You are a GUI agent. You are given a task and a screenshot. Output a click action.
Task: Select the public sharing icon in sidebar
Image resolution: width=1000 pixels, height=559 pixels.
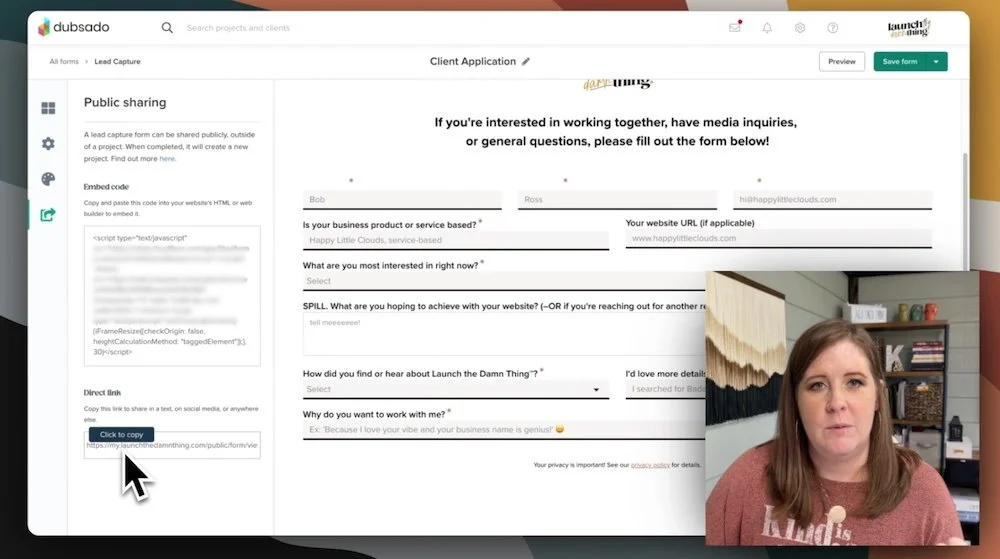point(48,215)
